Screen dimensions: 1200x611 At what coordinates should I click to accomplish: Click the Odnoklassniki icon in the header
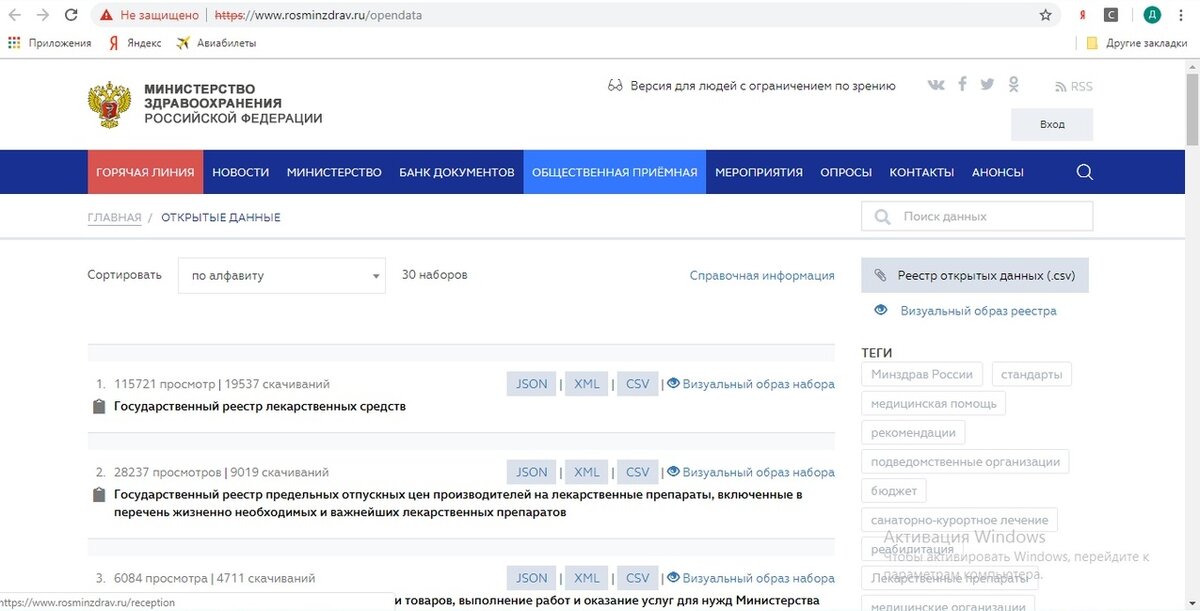pos(1013,84)
